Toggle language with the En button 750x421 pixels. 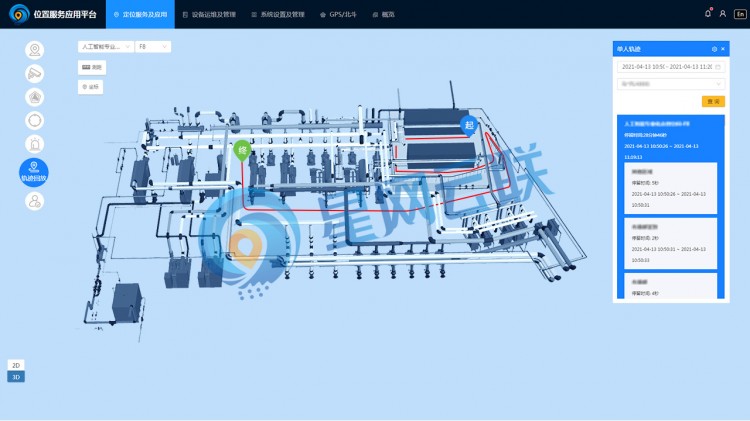pyautogui.click(x=738, y=14)
